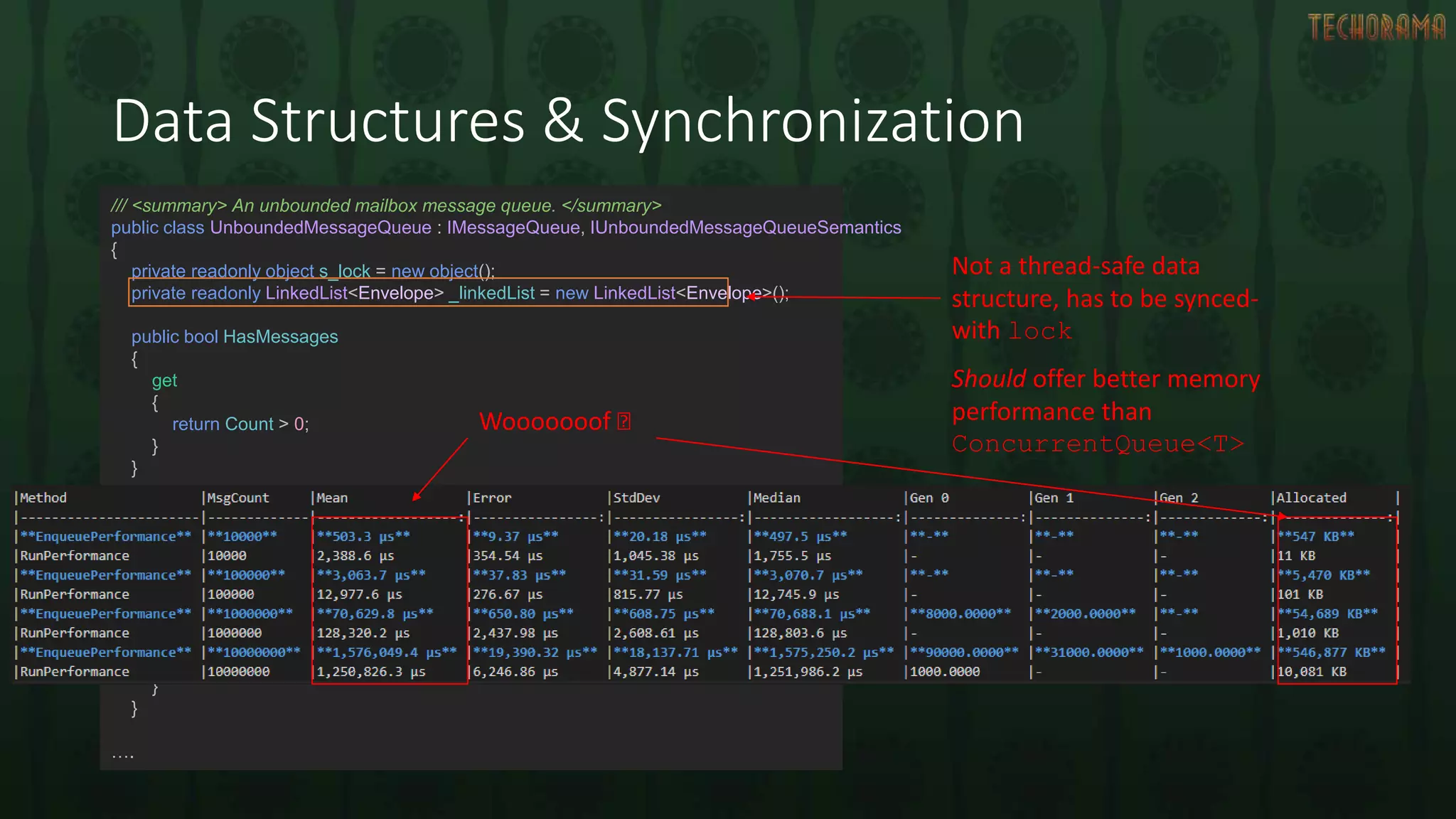Click the red 'ConcurrentQueue<T>' text

[1098, 444]
